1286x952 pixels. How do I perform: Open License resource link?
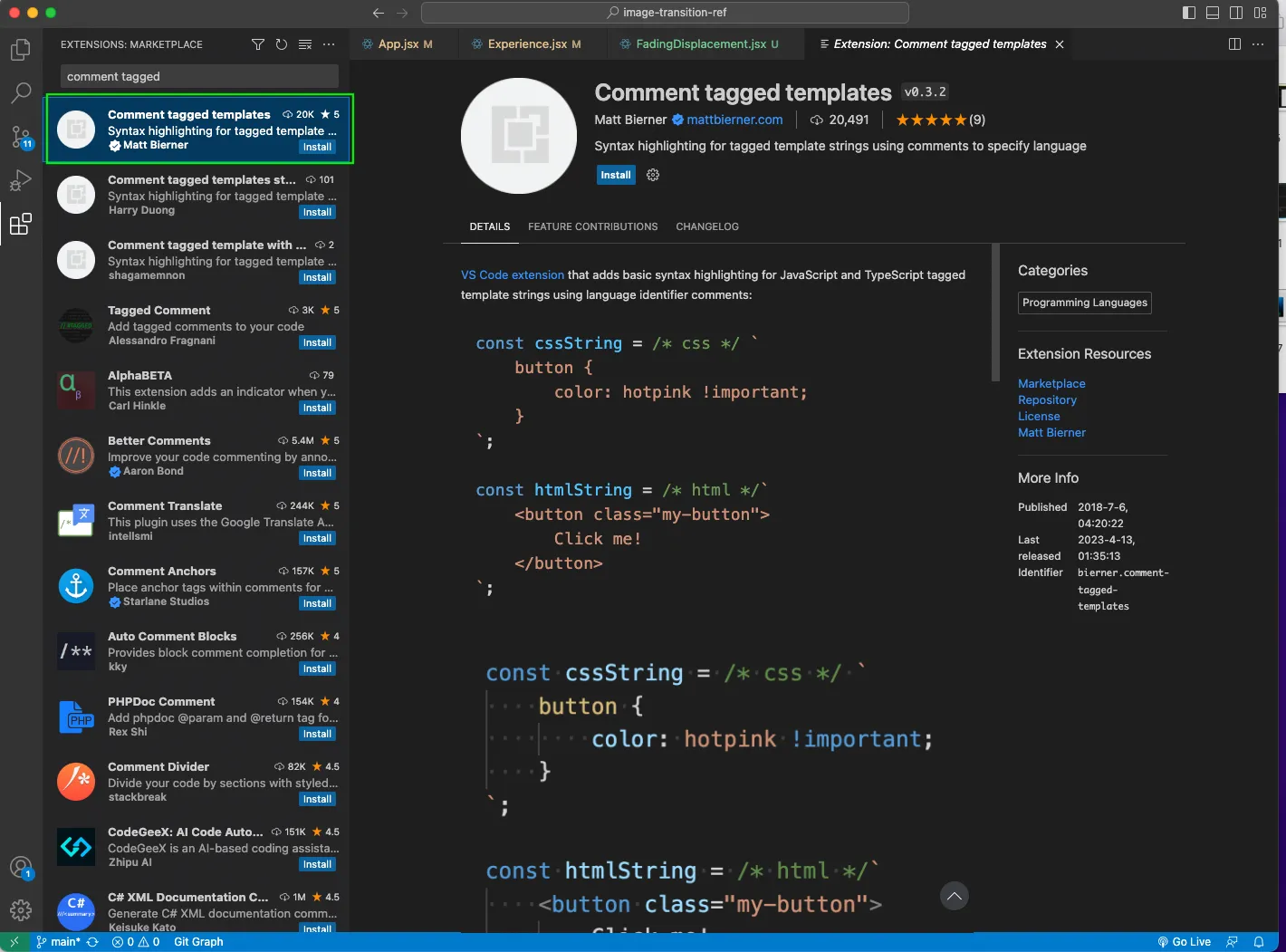click(1039, 416)
